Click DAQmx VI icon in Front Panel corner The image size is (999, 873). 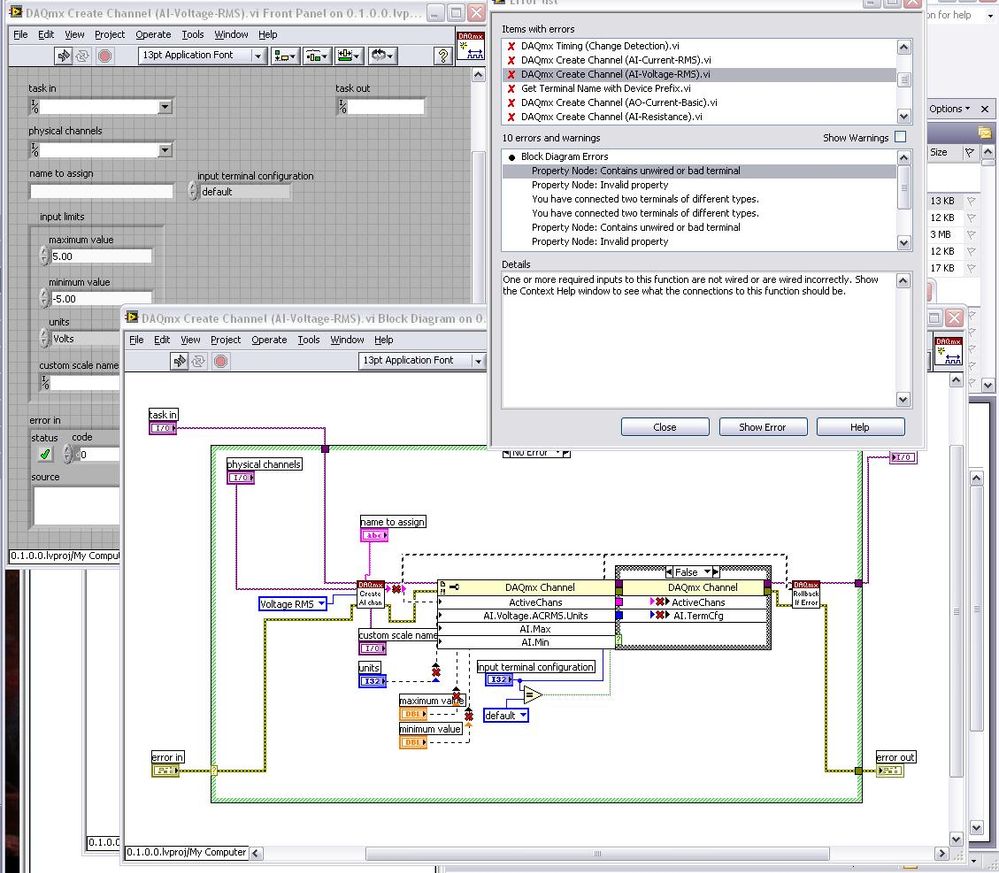(x=471, y=47)
